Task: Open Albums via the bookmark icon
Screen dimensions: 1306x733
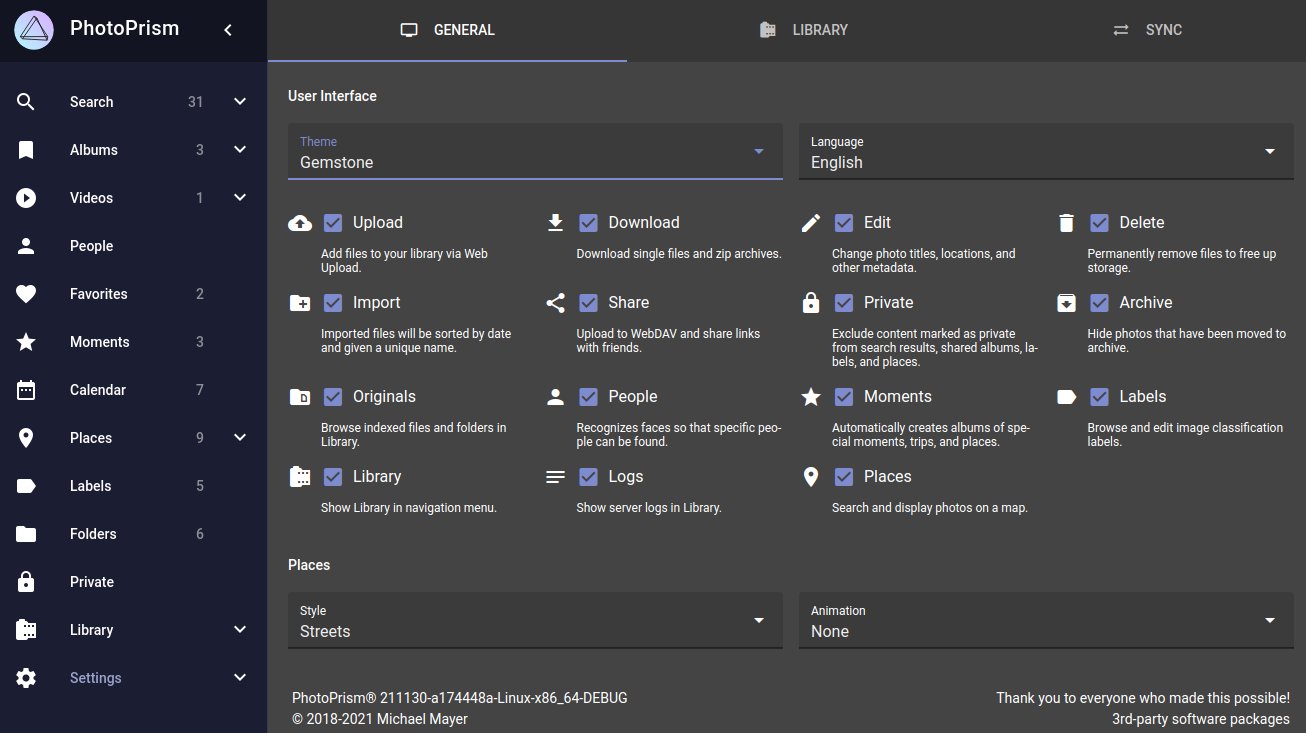Action: (26, 150)
